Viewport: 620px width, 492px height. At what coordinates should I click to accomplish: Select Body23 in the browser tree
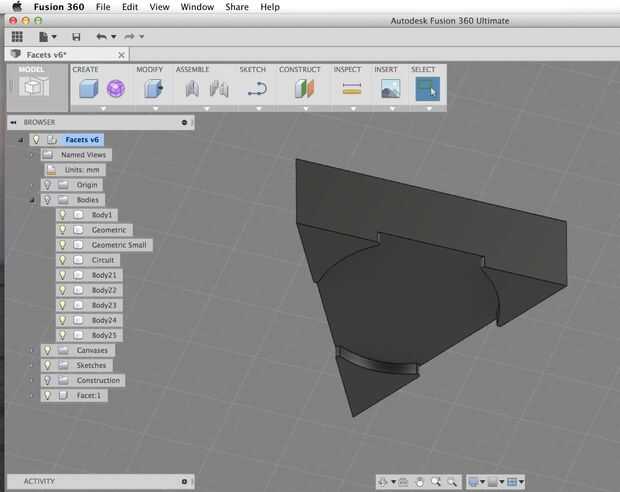pyautogui.click(x=104, y=305)
